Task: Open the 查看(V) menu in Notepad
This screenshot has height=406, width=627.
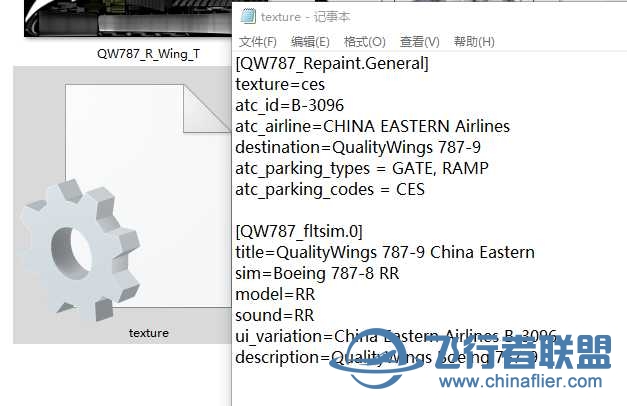Action: [419, 42]
